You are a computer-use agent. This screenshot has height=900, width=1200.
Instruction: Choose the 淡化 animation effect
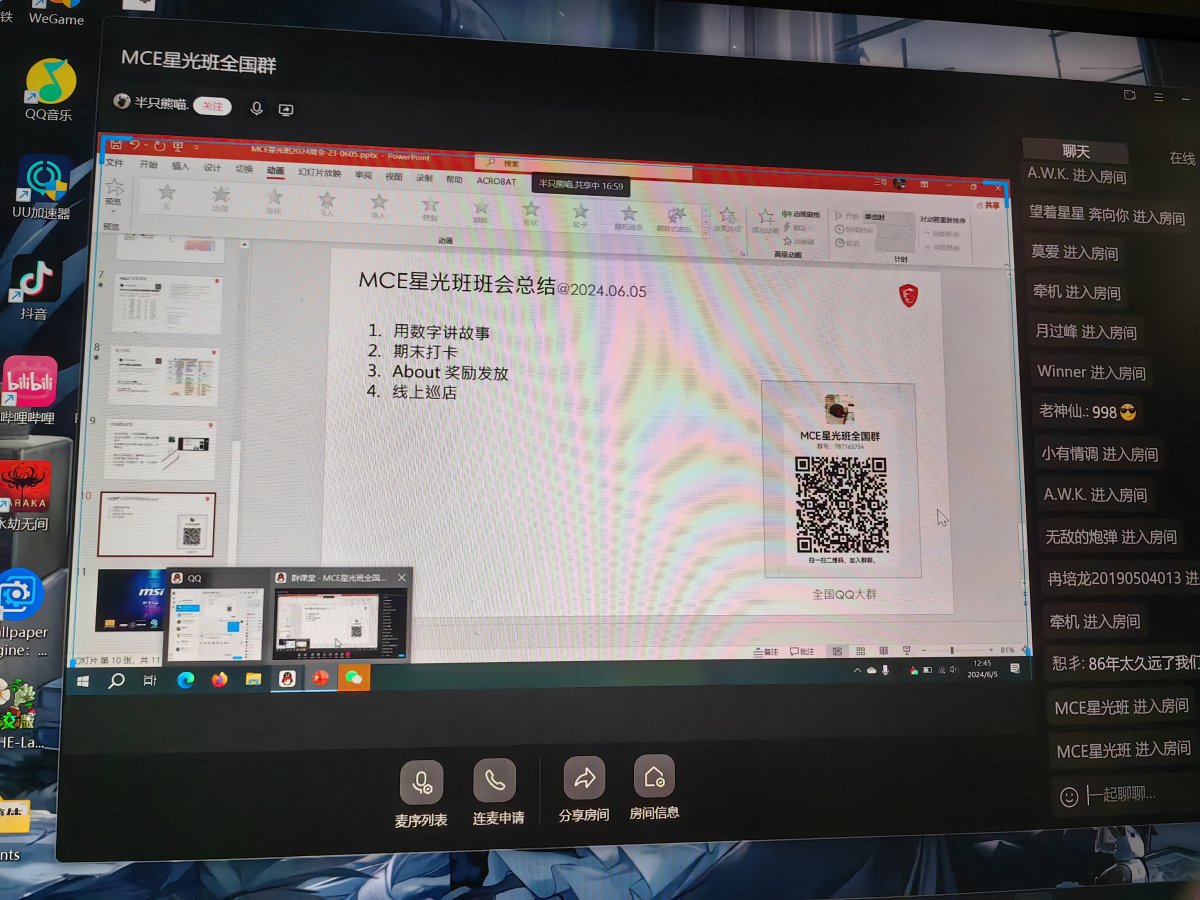pyautogui.click(x=274, y=201)
